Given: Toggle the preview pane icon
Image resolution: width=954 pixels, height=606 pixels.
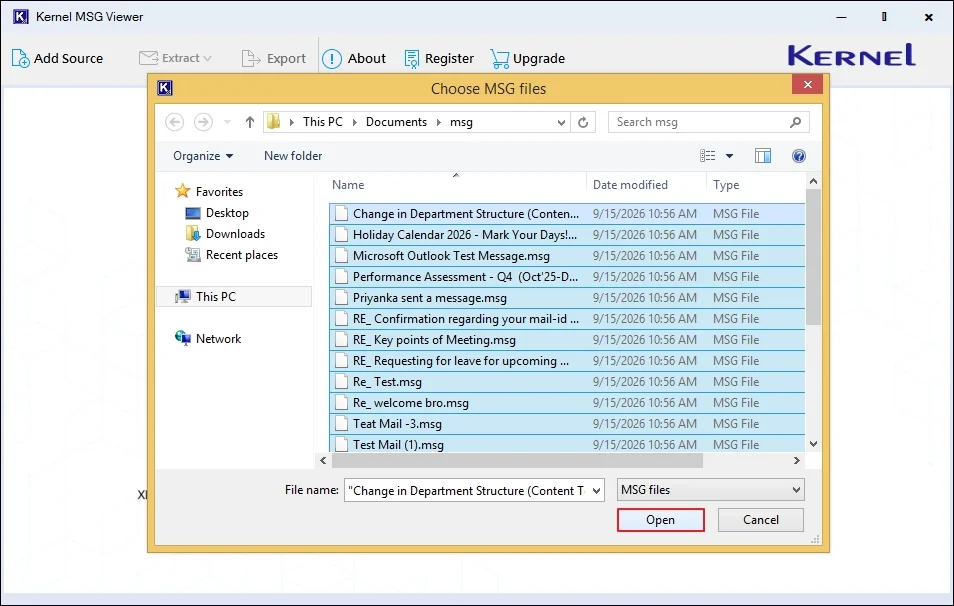Looking at the screenshot, I should [763, 156].
